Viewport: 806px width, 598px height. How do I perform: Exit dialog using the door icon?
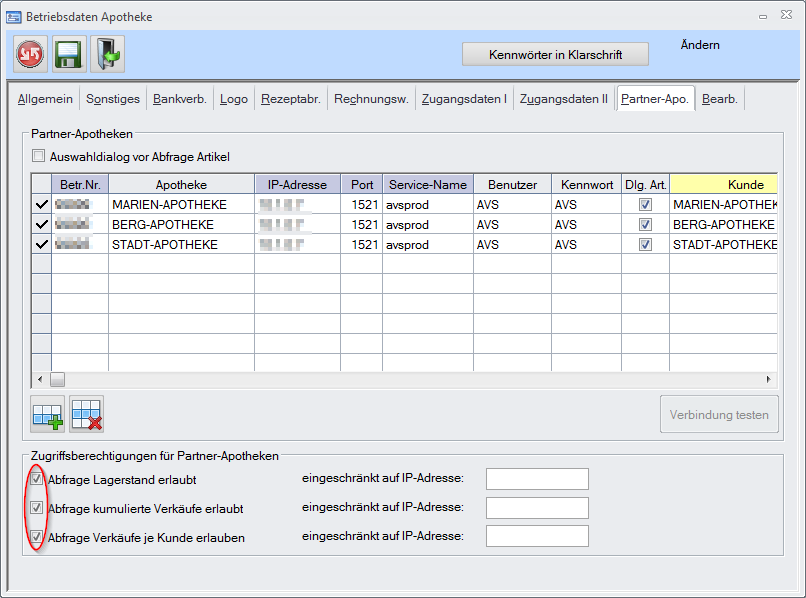107,54
